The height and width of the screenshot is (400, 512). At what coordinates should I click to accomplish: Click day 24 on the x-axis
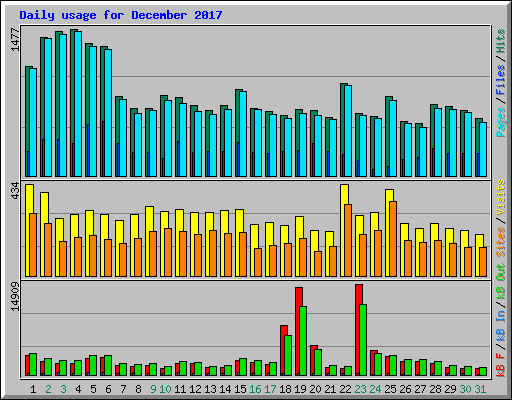point(375,389)
